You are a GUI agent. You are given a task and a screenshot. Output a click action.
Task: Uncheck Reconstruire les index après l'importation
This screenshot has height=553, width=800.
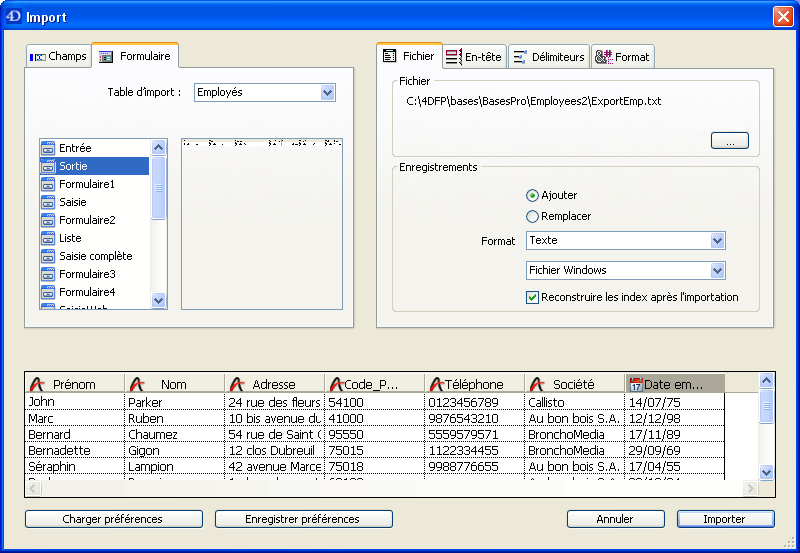click(x=533, y=297)
